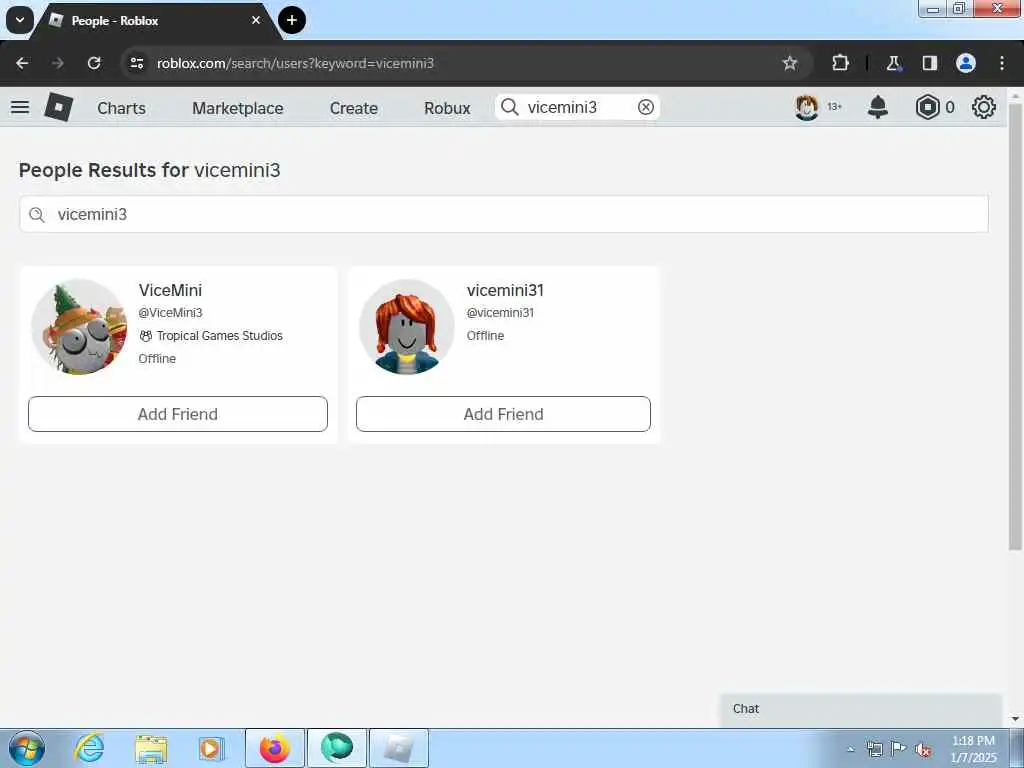
Task: Open your avatar profile in header
Action: pyautogui.click(x=807, y=107)
